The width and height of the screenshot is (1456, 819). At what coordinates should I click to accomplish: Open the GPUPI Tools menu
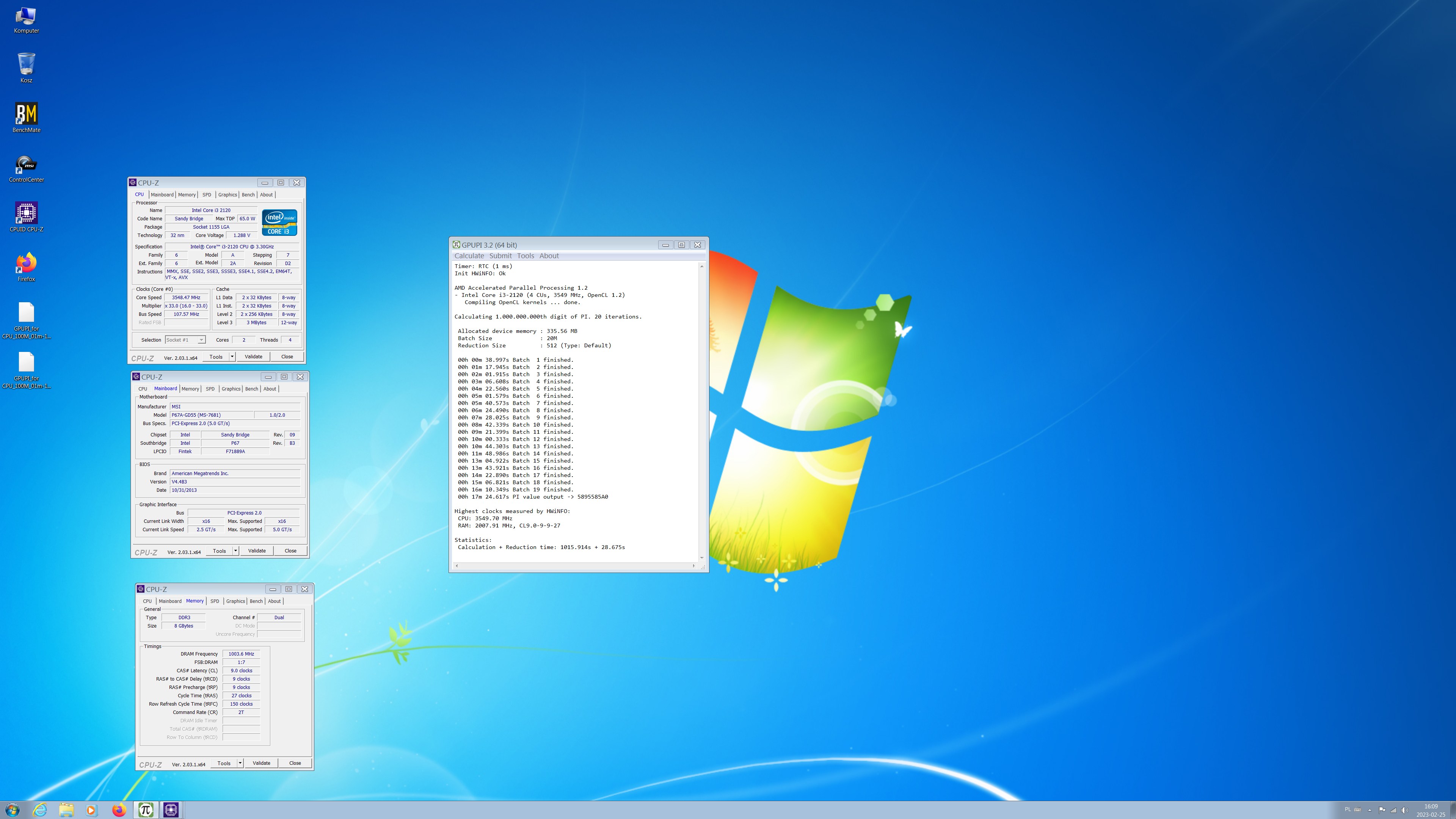coord(525,256)
